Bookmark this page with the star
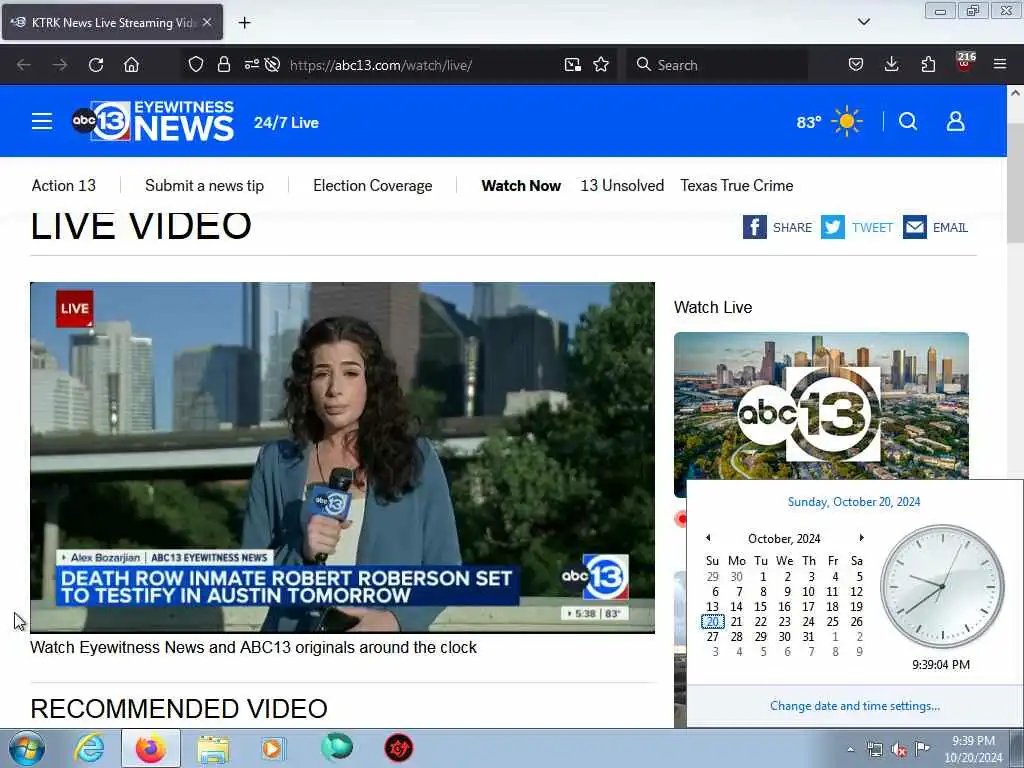Screen dimensions: 1024x768 pyautogui.click(x=601, y=65)
